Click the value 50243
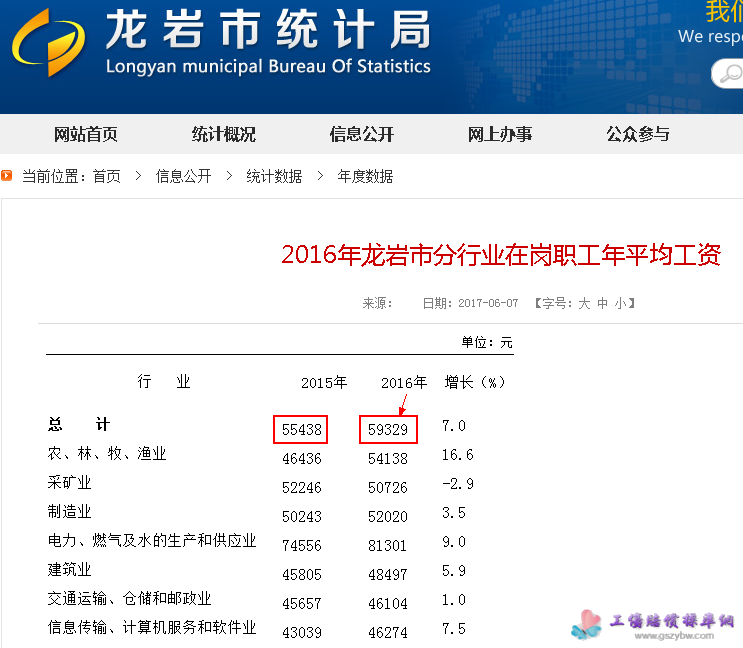 coord(301,516)
